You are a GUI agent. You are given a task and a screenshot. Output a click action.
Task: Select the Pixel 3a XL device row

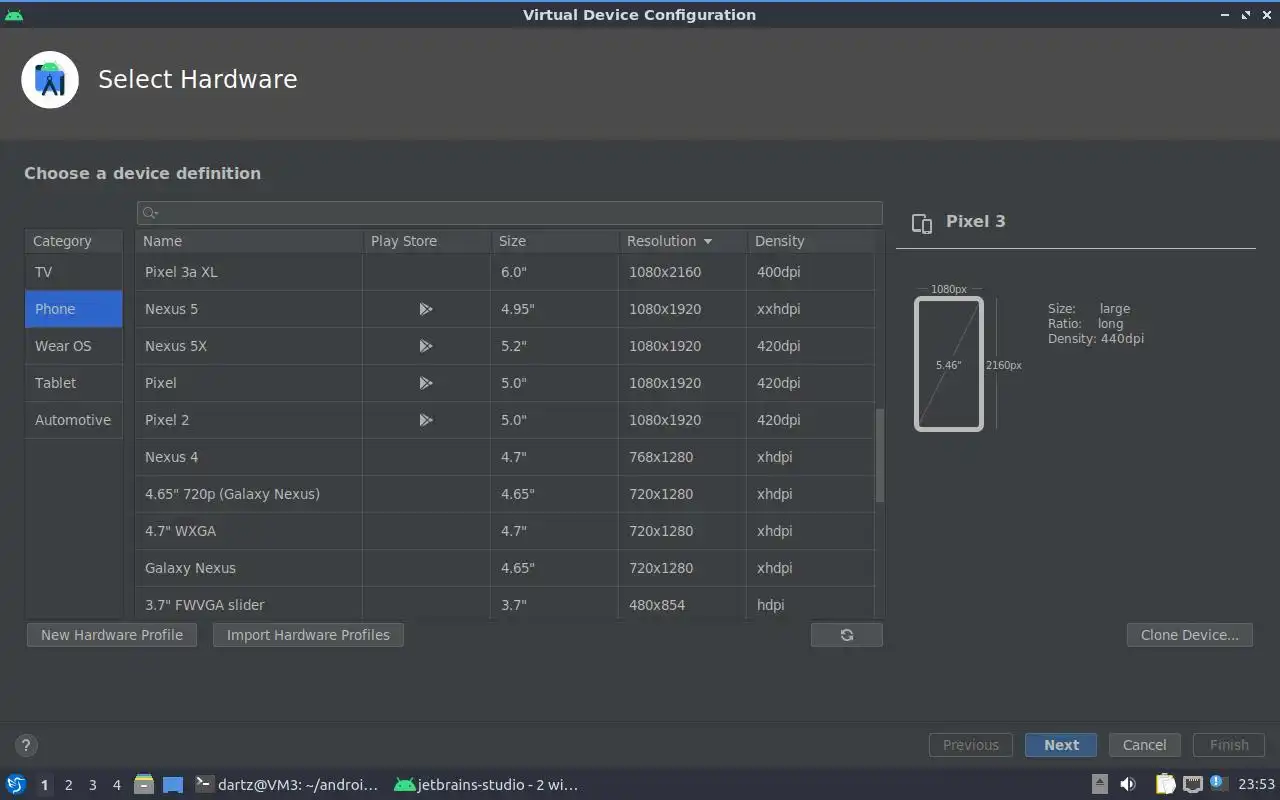click(505, 272)
